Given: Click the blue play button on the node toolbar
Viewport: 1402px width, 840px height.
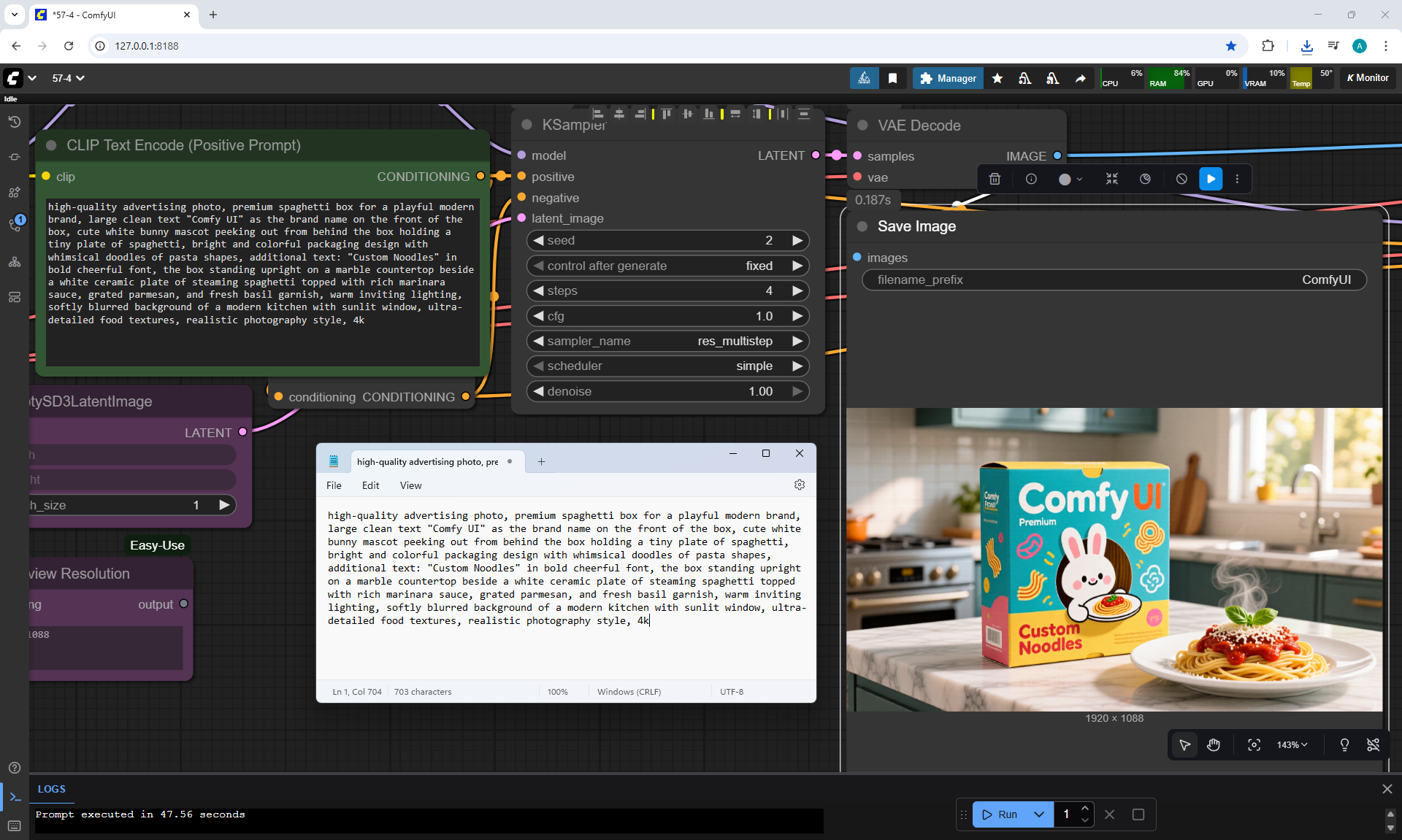Looking at the screenshot, I should (x=1211, y=179).
